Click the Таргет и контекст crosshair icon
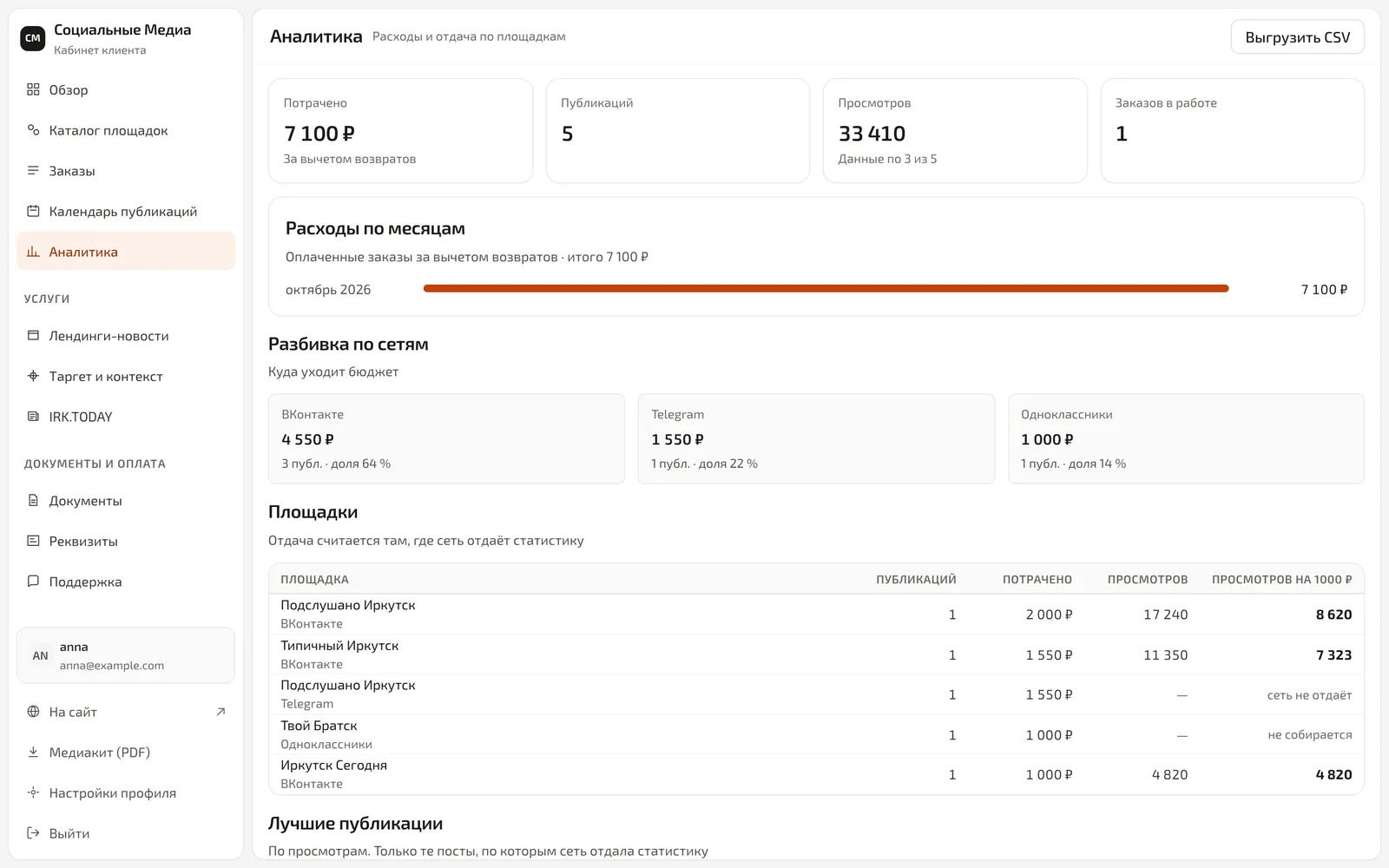1389x868 pixels. (x=33, y=376)
